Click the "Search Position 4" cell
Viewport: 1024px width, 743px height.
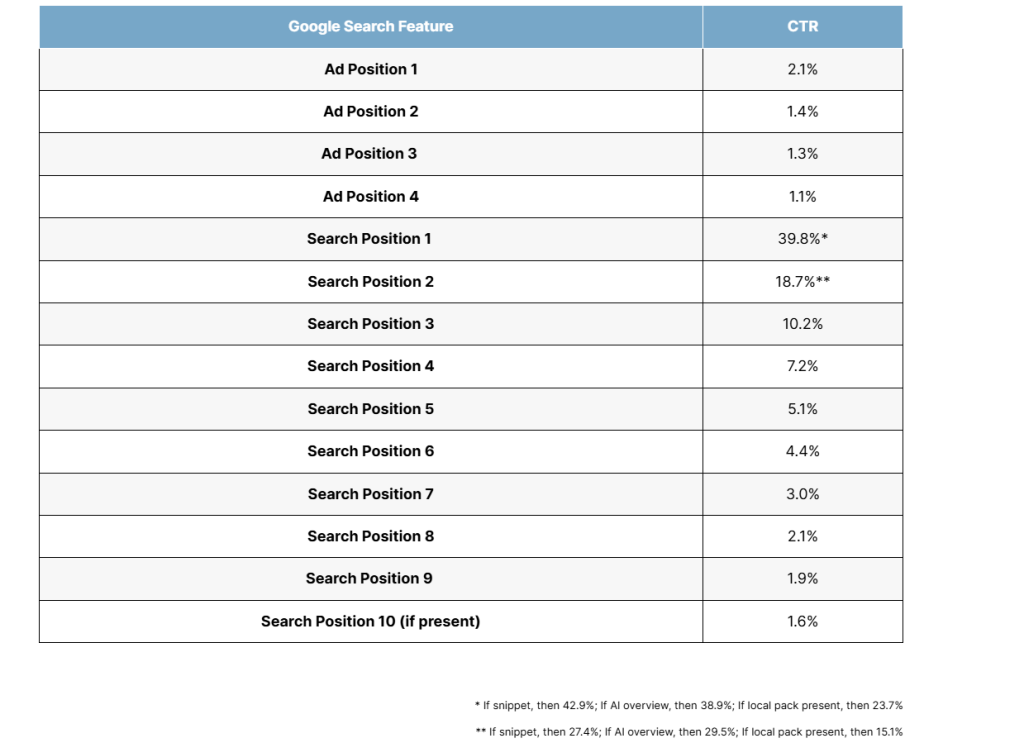(x=370, y=366)
